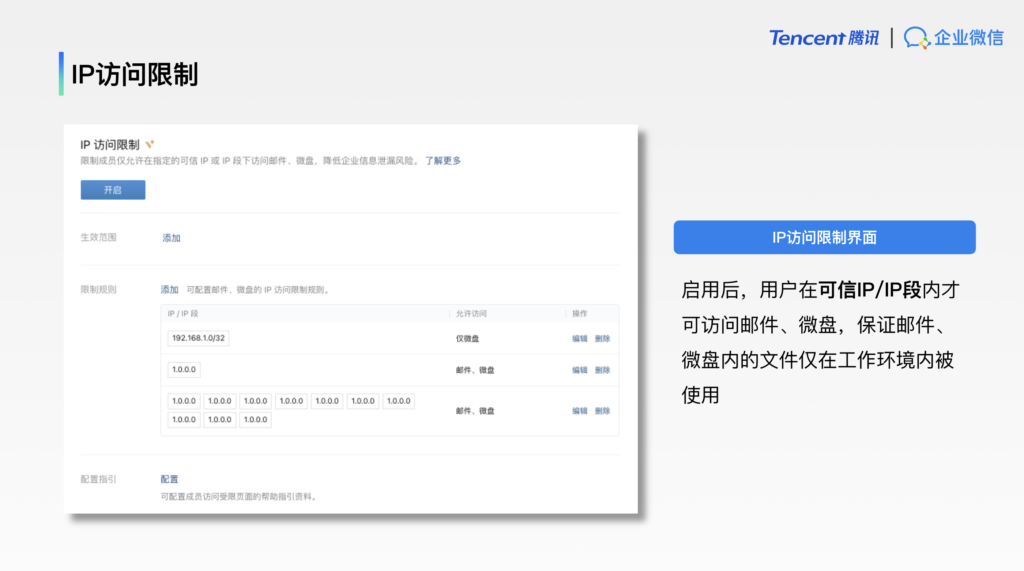The height and width of the screenshot is (571, 1024).
Task: Click the 企业微信 chat bubble logo icon
Action: click(916, 38)
